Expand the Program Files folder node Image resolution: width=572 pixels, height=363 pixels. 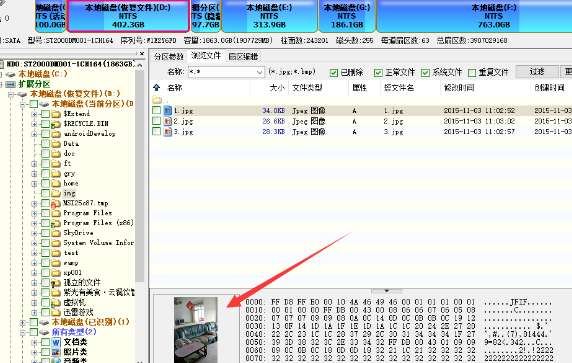34,213
